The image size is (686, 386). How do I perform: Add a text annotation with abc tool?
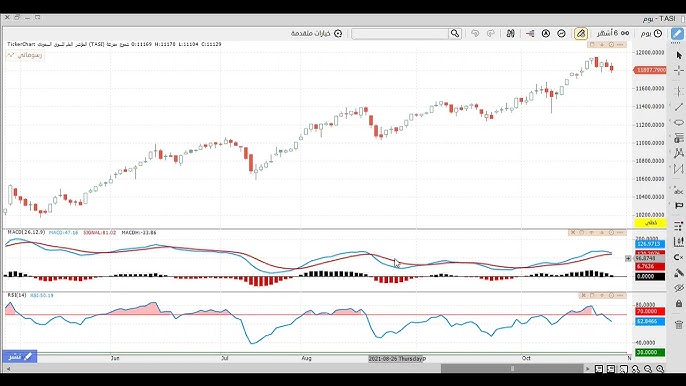coord(679,191)
